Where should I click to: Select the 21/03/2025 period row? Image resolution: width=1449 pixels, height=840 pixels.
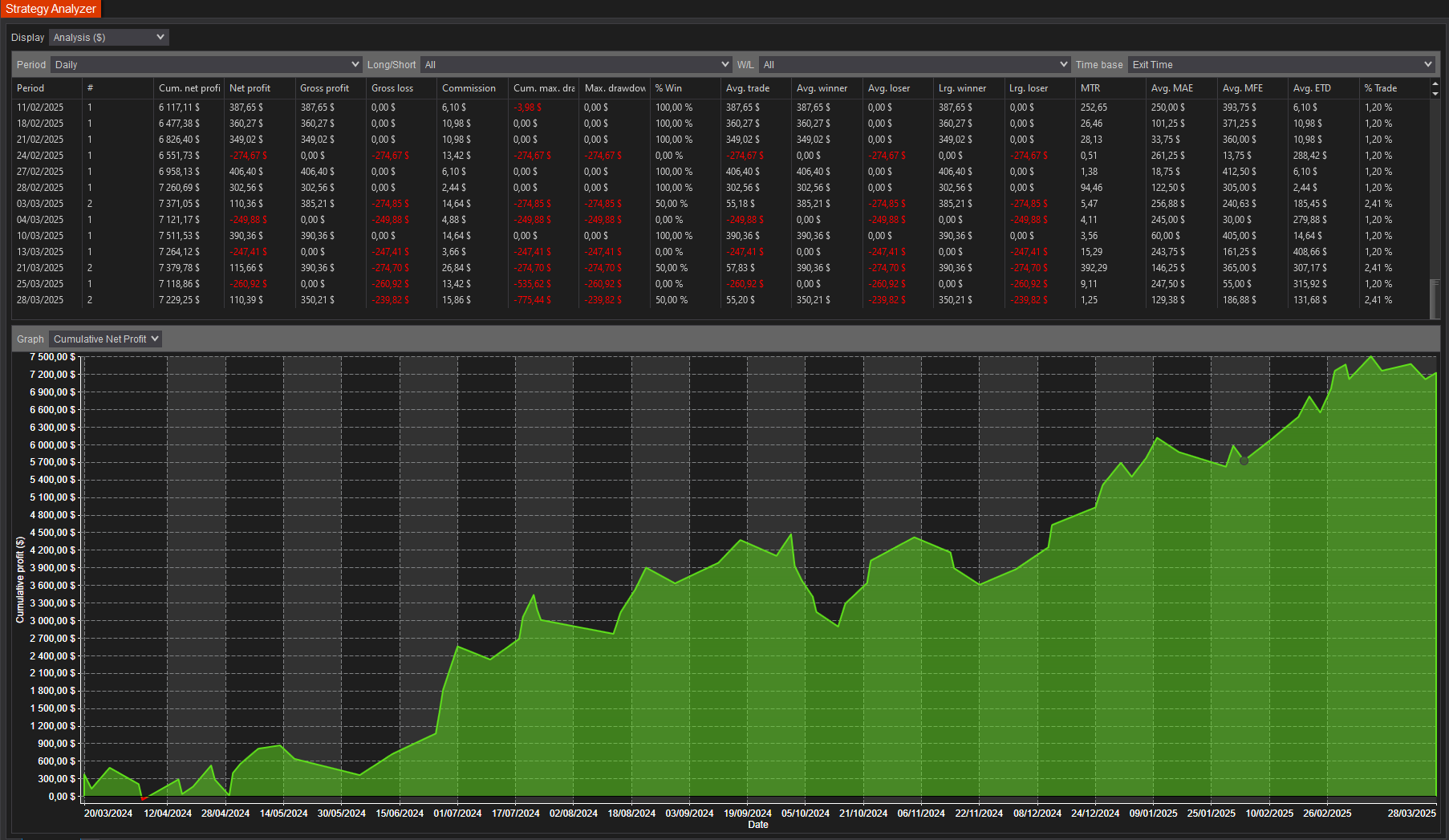pyautogui.click(x=721, y=268)
